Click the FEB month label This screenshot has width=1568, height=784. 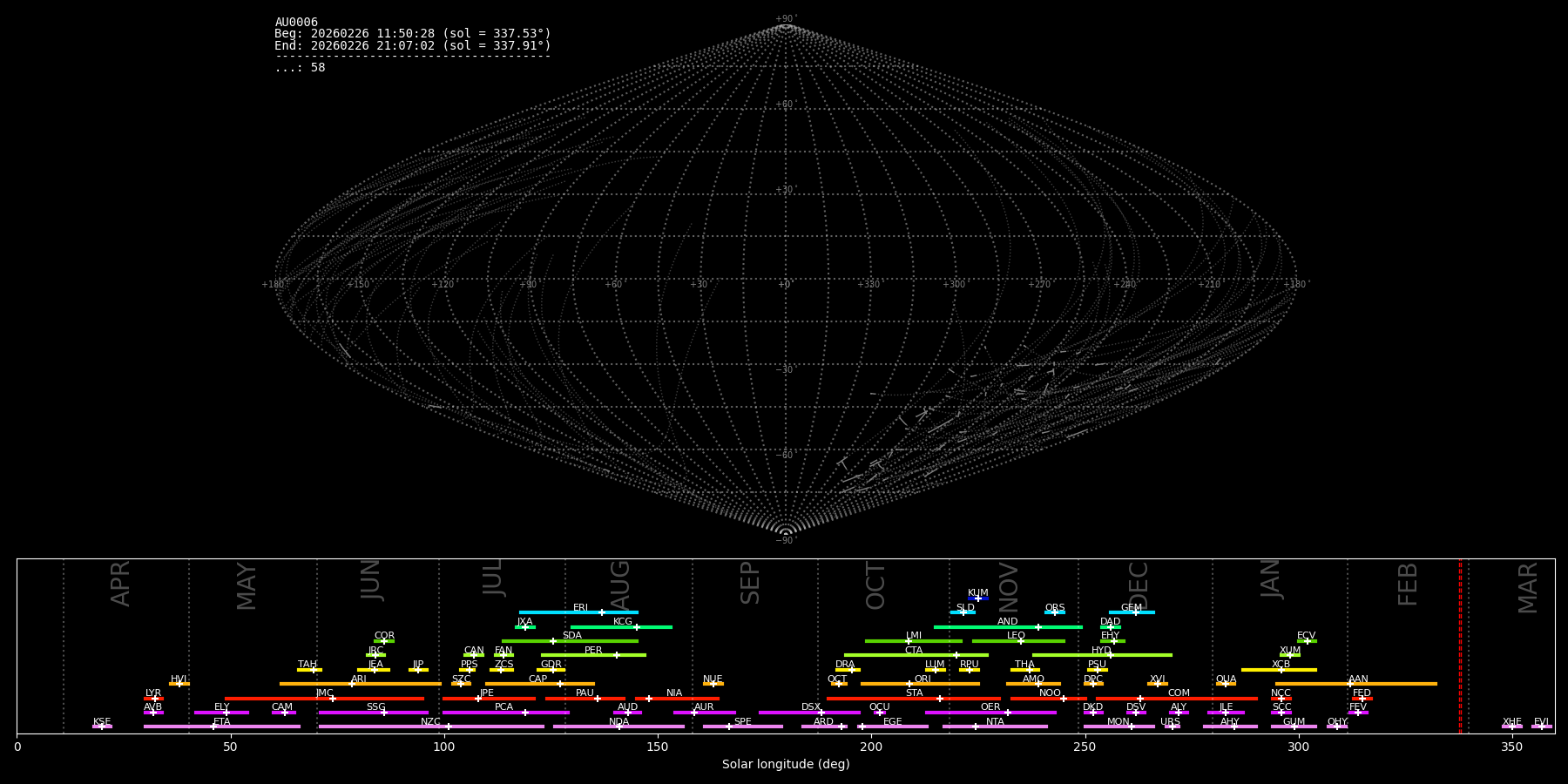[1409, 585]
